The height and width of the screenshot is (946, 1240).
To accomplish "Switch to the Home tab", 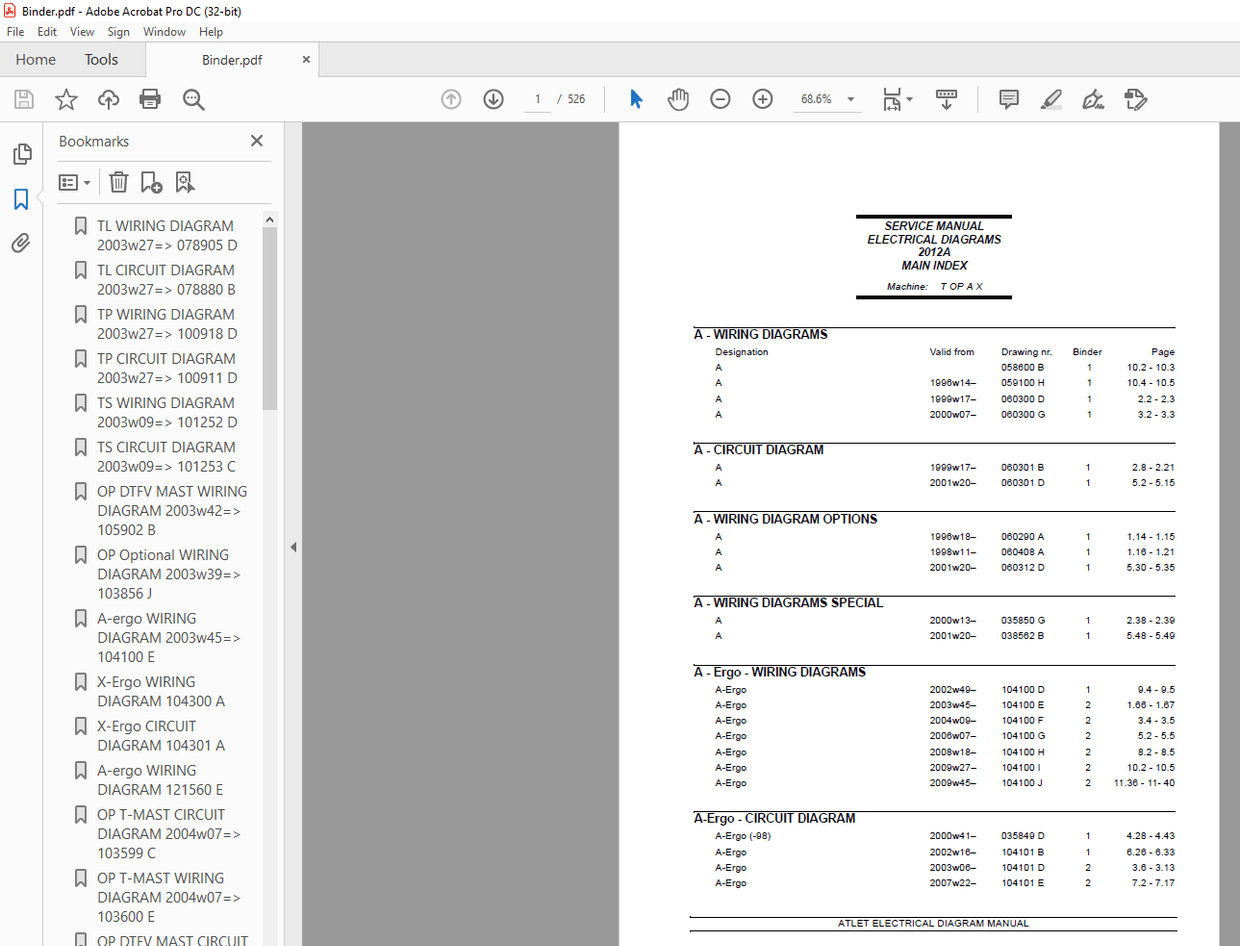I will [x=35, y=60].
